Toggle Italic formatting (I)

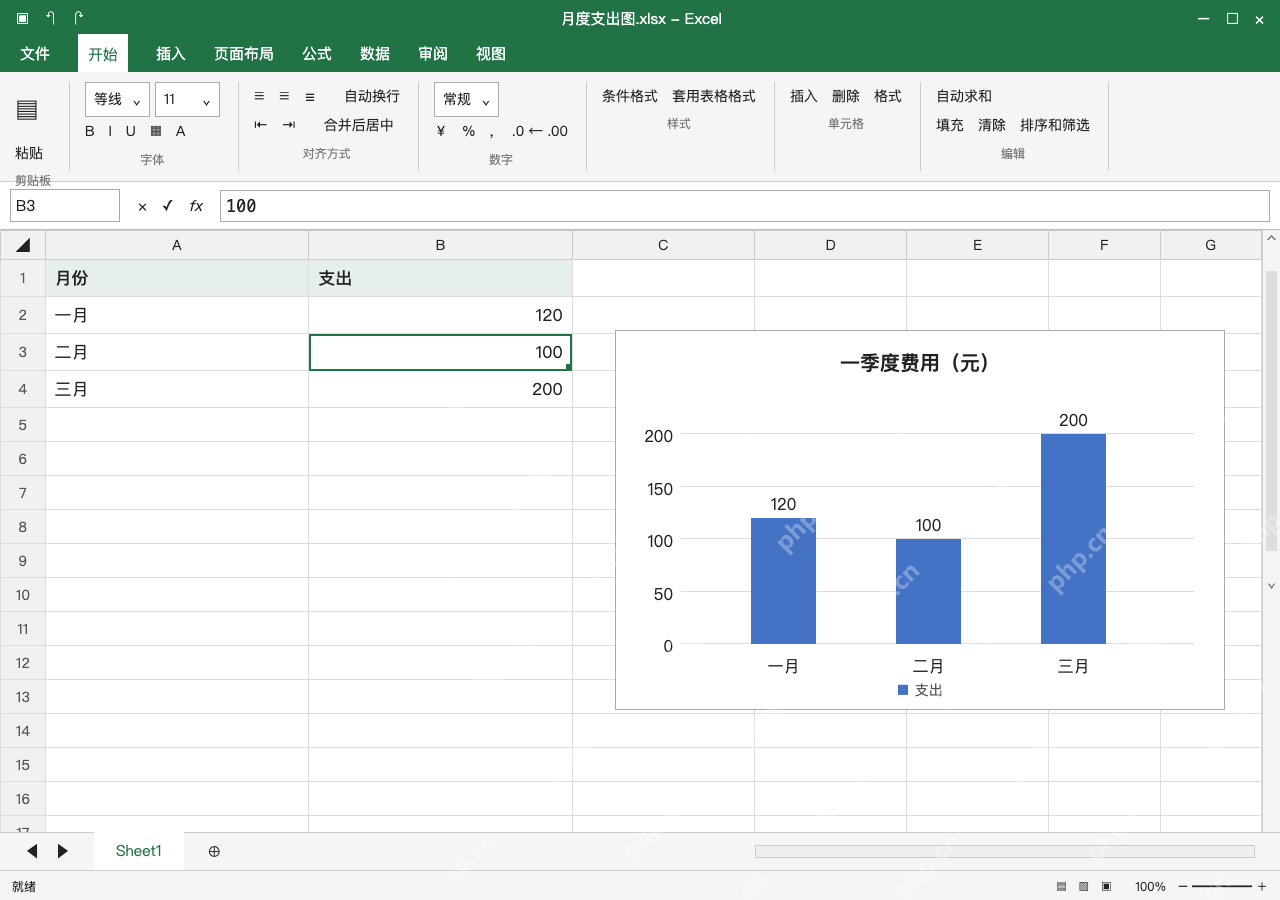click(111, 131)
